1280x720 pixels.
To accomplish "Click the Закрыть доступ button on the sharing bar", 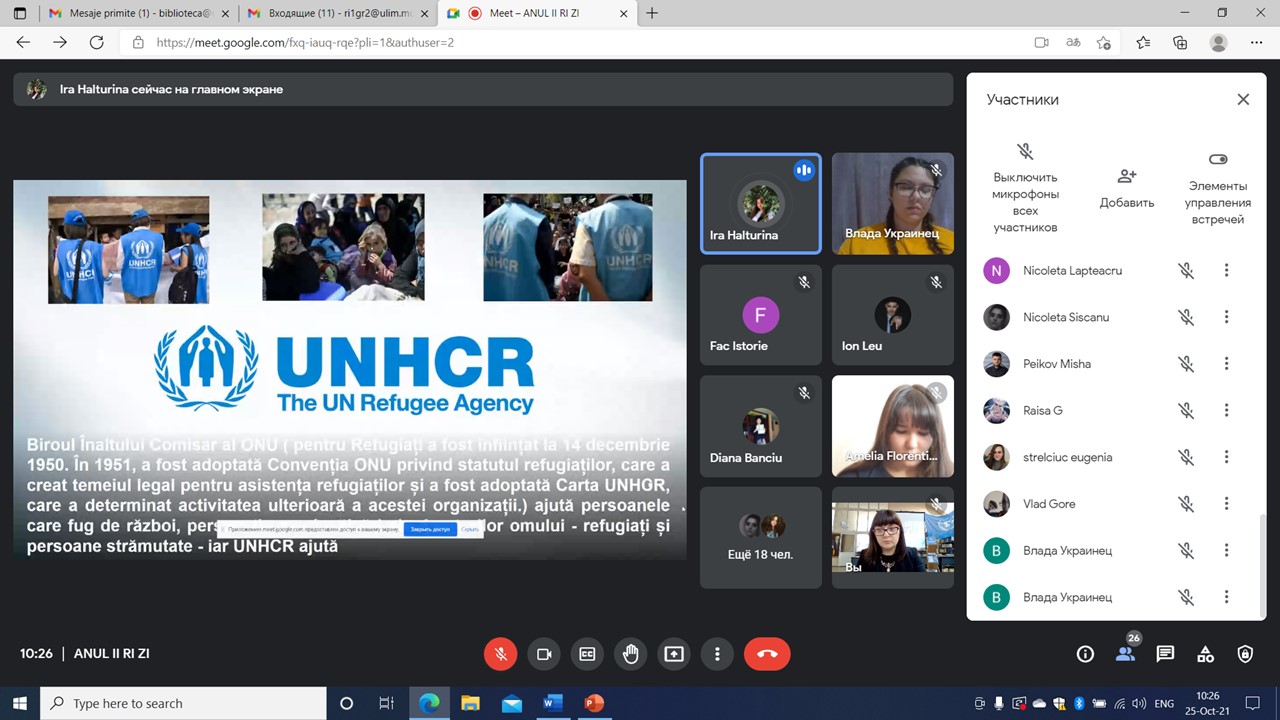I will (x=430, y=529).
